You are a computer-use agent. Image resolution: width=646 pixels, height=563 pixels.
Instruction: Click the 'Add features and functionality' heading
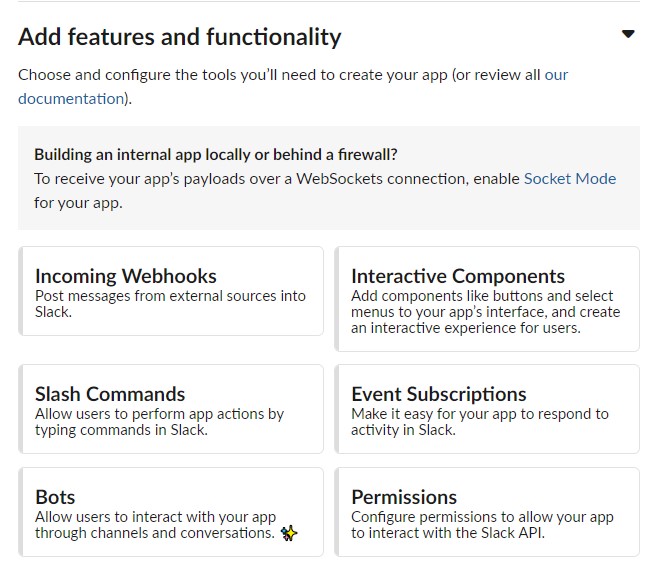coord(180,37)
